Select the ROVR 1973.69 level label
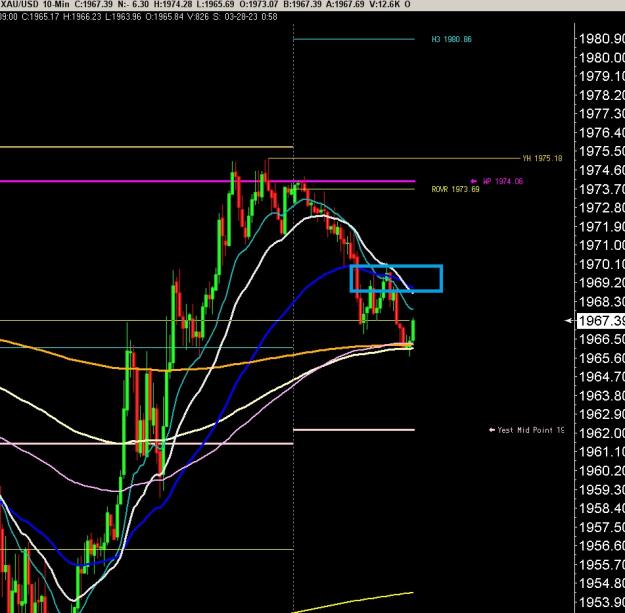Viewport: 625px width, 613px height. tap(456, 189)
